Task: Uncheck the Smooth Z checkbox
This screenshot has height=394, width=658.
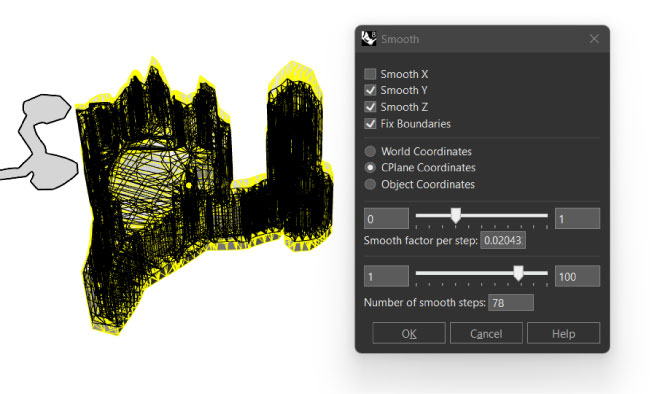Action: pyautogui.click(x=370, y=107)
